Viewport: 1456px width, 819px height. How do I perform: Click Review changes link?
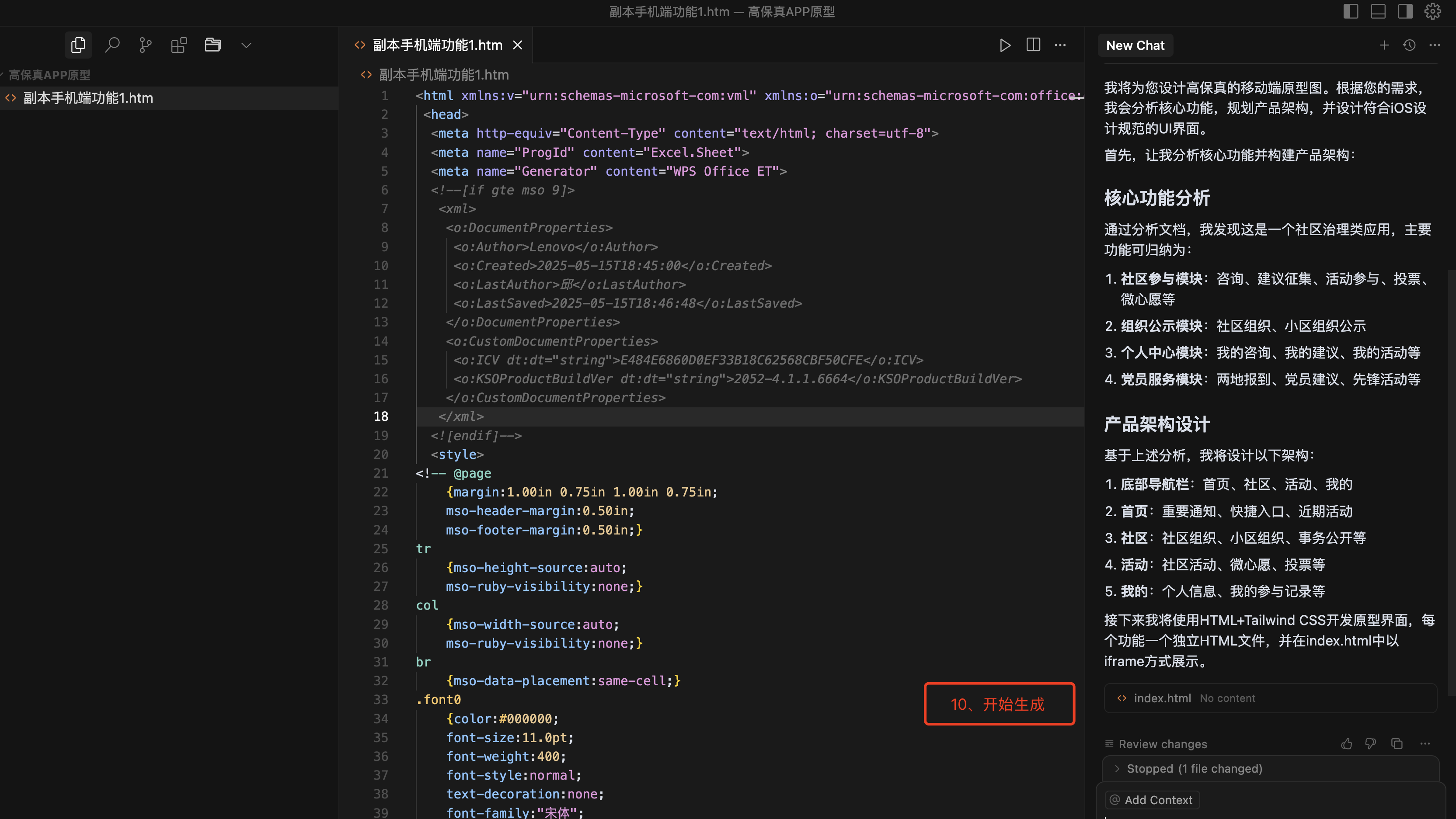1162,744
